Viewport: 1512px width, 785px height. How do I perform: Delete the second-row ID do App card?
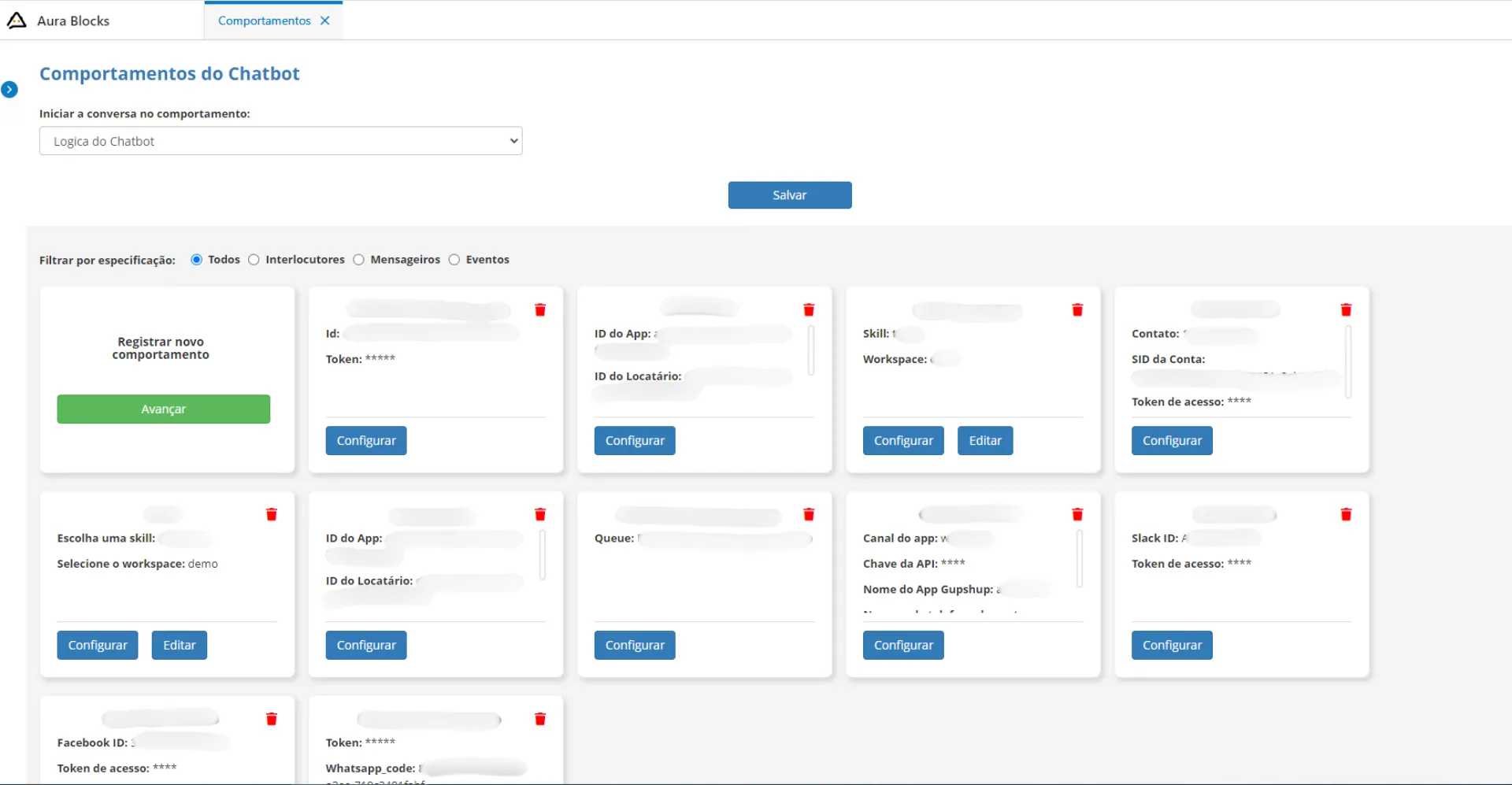point(540,514)
